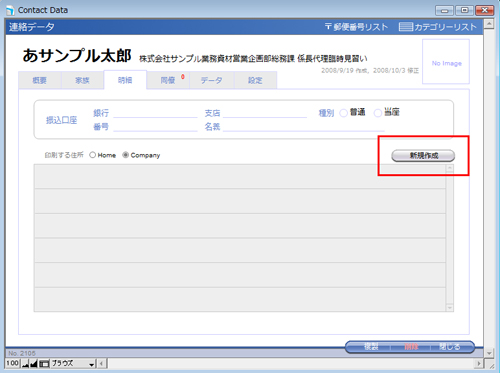
Task: Maximize the Contact Data window
Action: pyautogui.click(x=464, y=10)
